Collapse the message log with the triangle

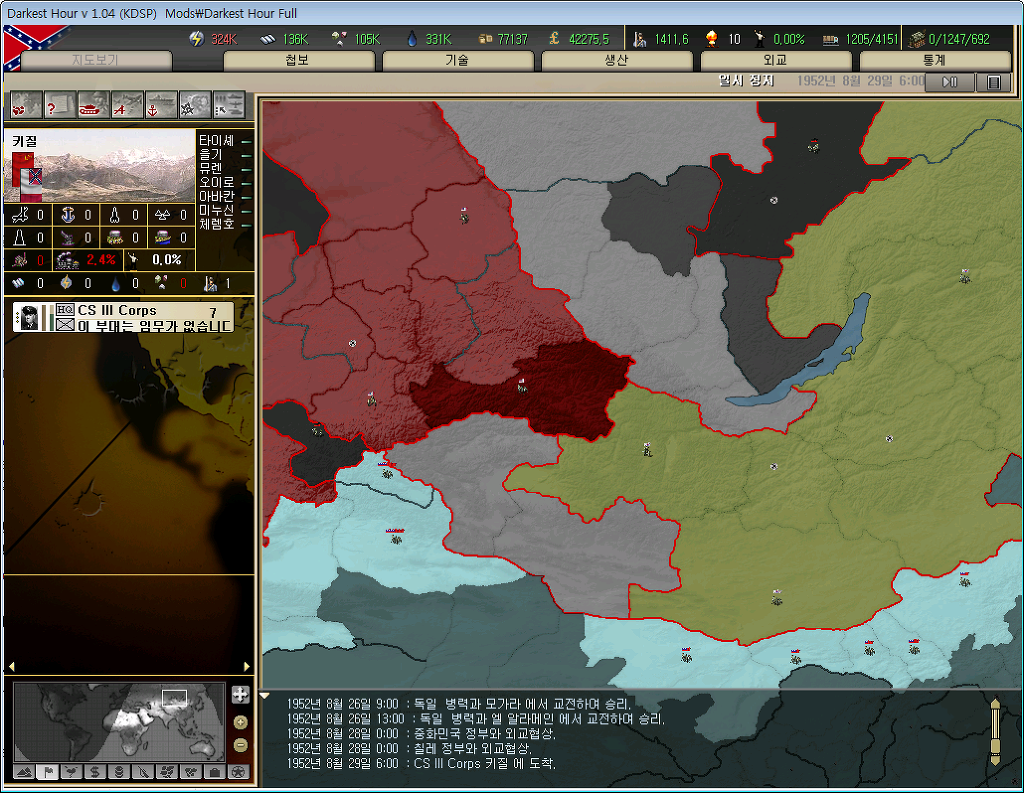pos(265,696)
